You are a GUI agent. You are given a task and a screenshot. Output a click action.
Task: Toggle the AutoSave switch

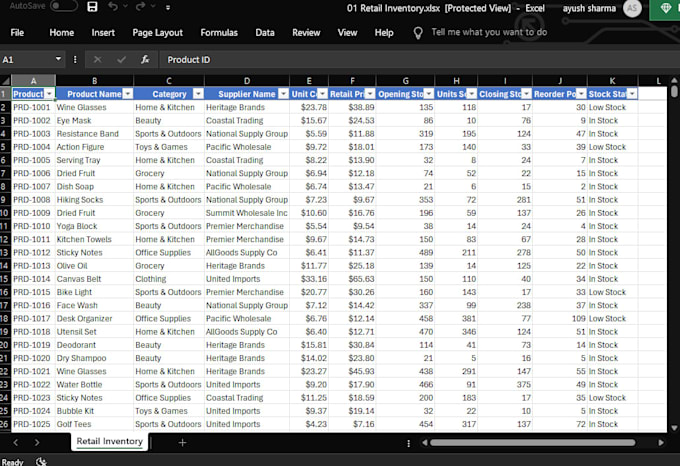pos(64,6)
